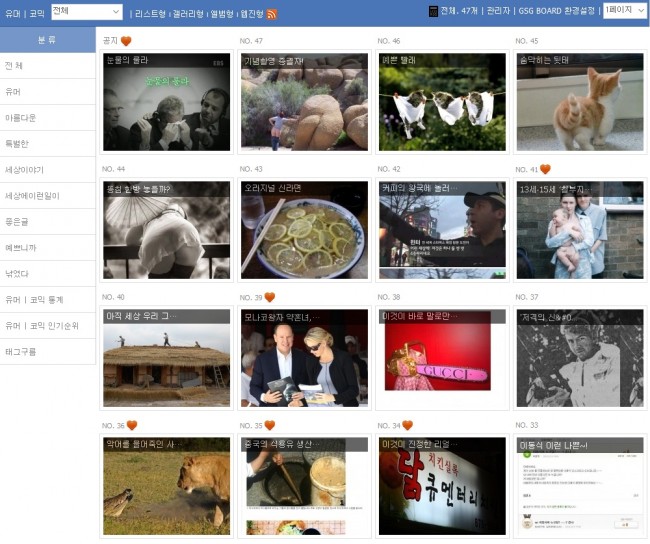The width and height of the screenshot is (650, 544).
Task: Click the 전체. 47개 count text
Action: click(459, 11)
